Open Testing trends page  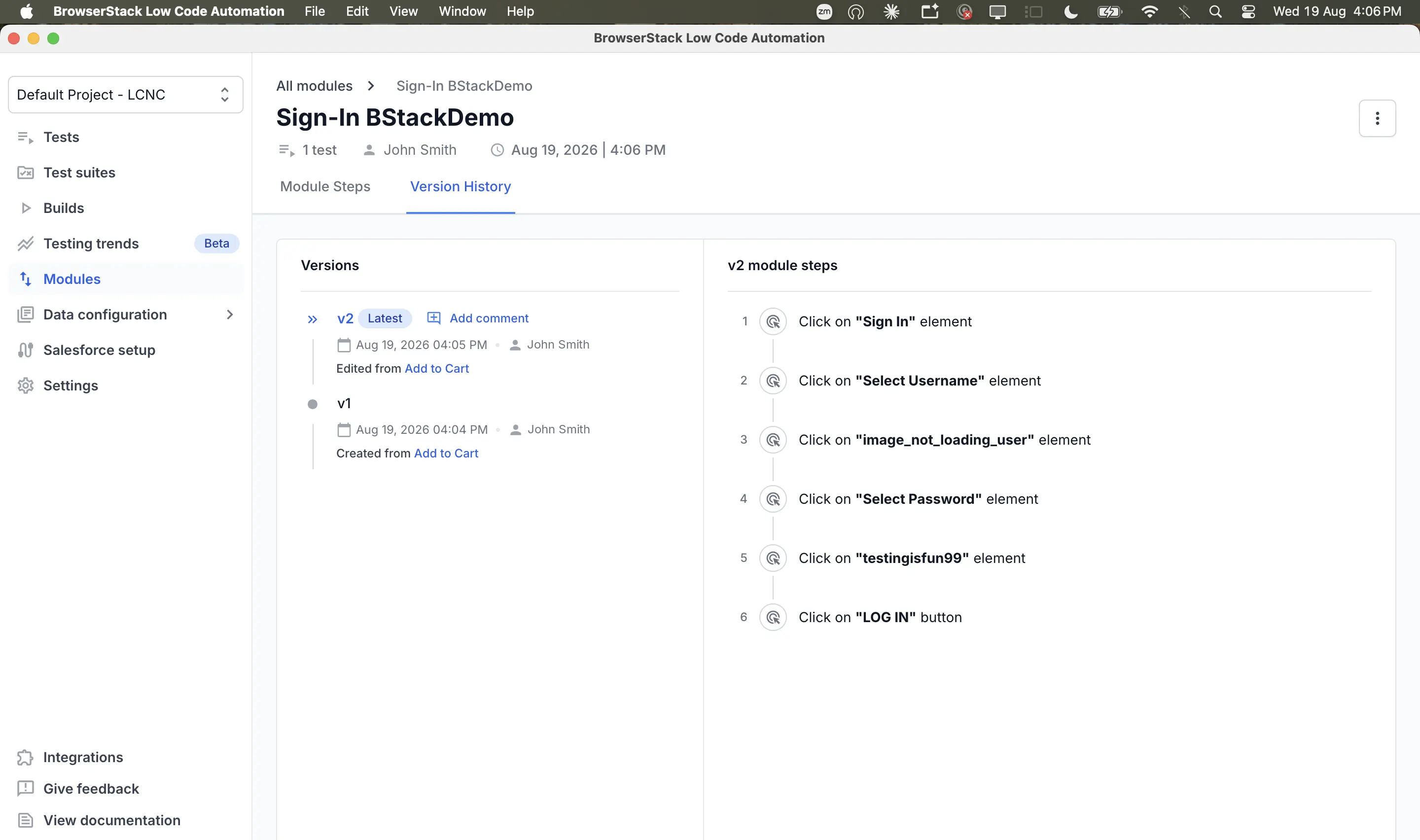click(91, 244)
